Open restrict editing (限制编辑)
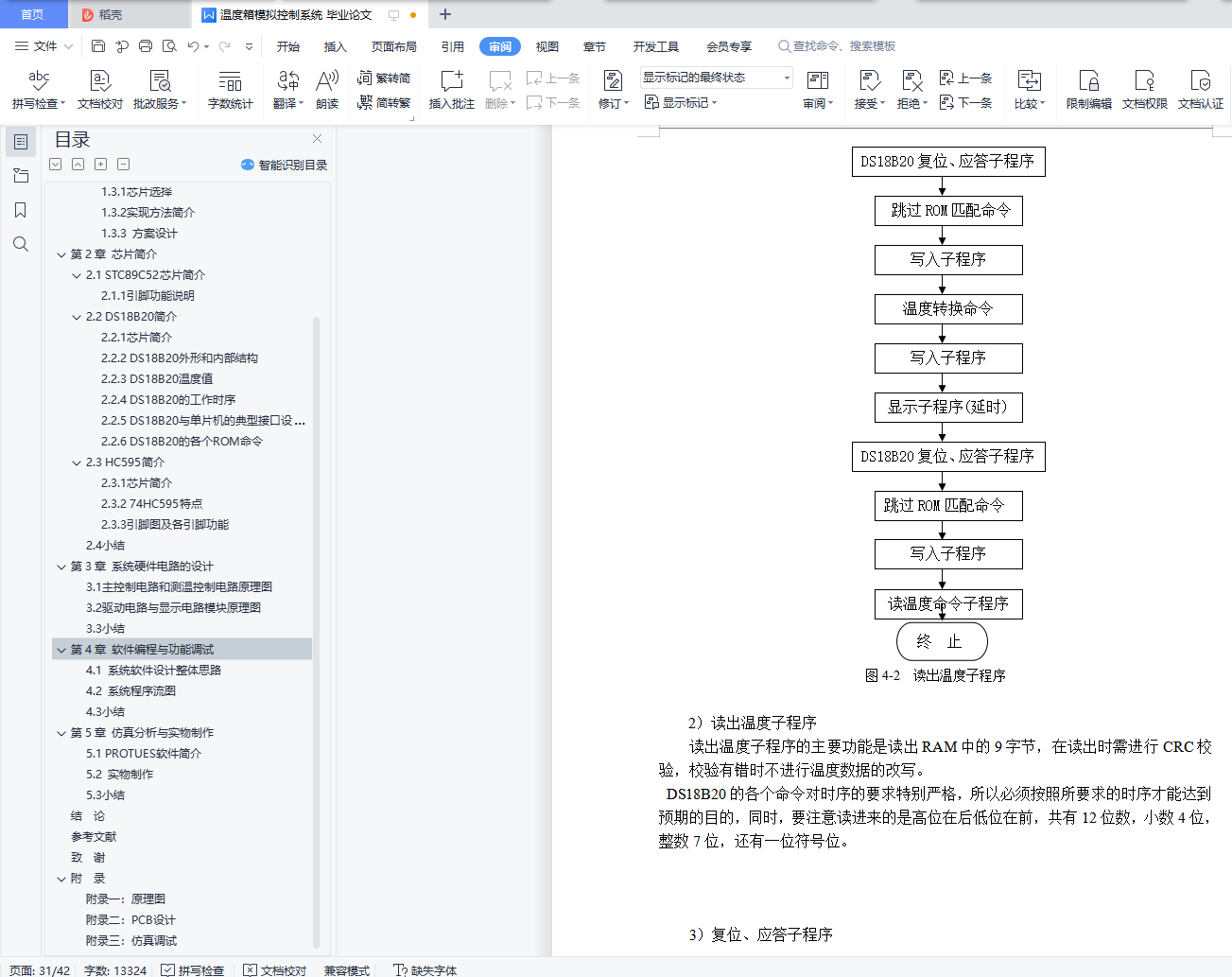The width and height of the screenshot is (1232, 977). [x=1089, y=90]
